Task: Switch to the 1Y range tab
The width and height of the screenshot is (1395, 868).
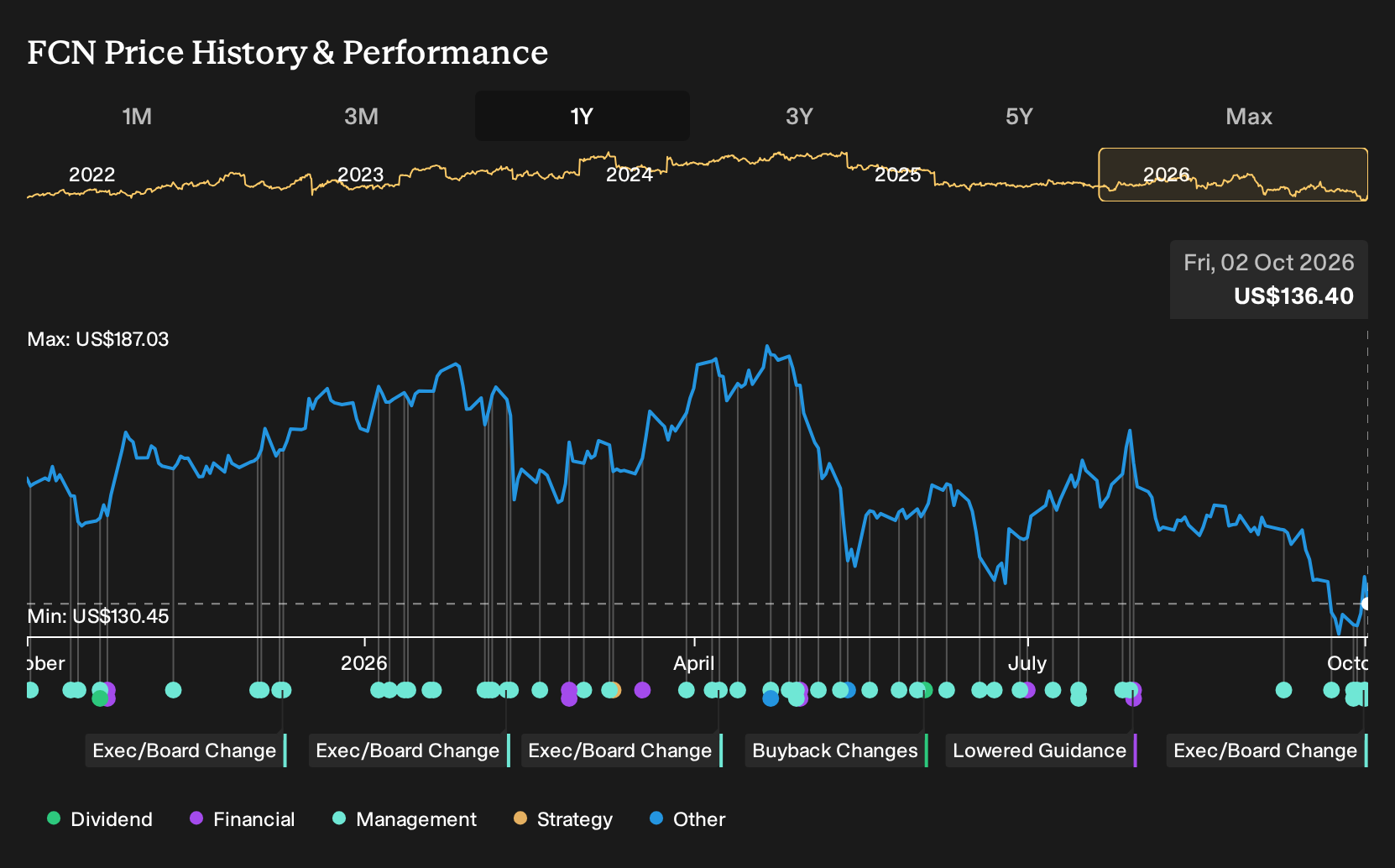Action: coord(582,116)
